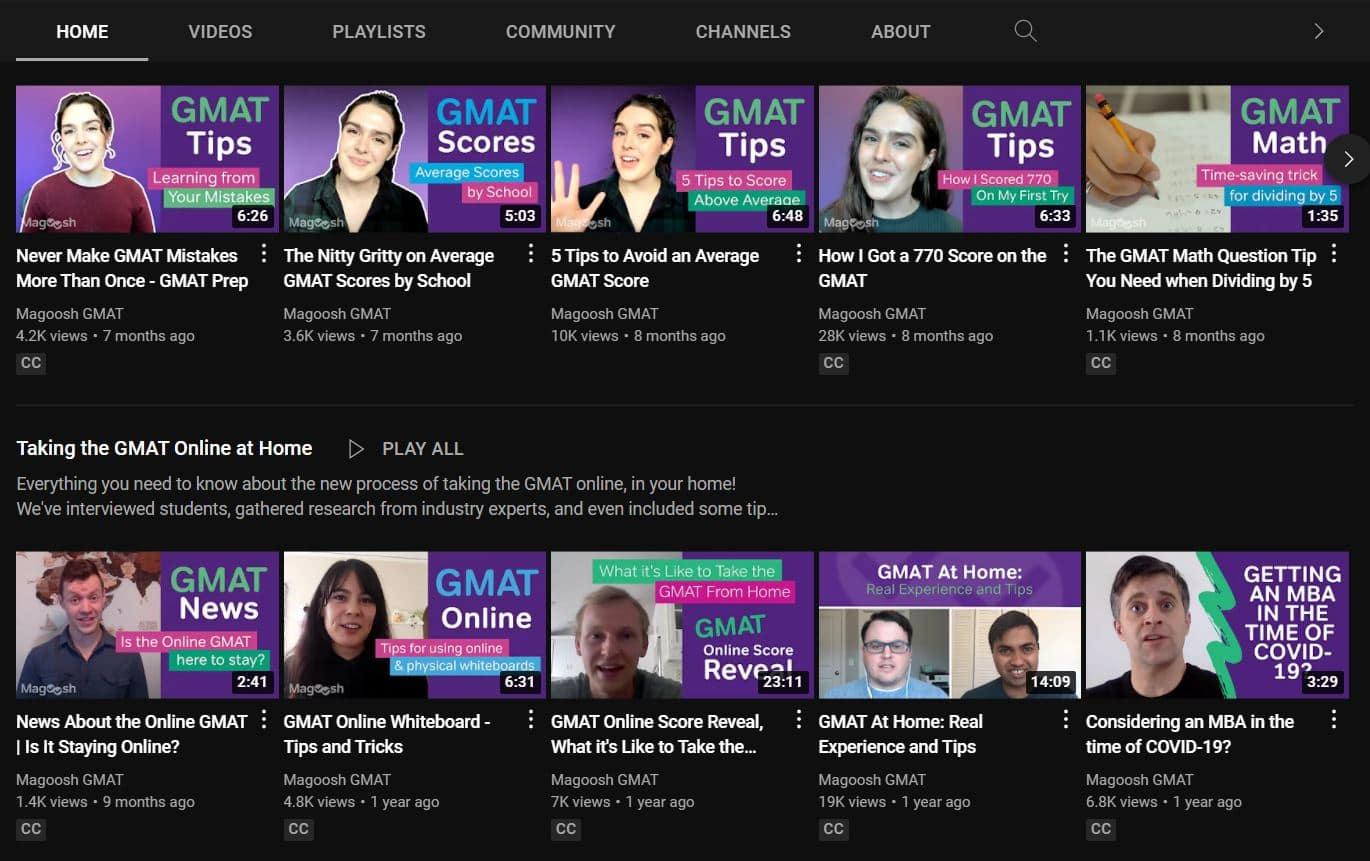The height and width of the screenshot is (861, 1370).
Task: Open the ABOUT tab
Action: click(900, 31)
